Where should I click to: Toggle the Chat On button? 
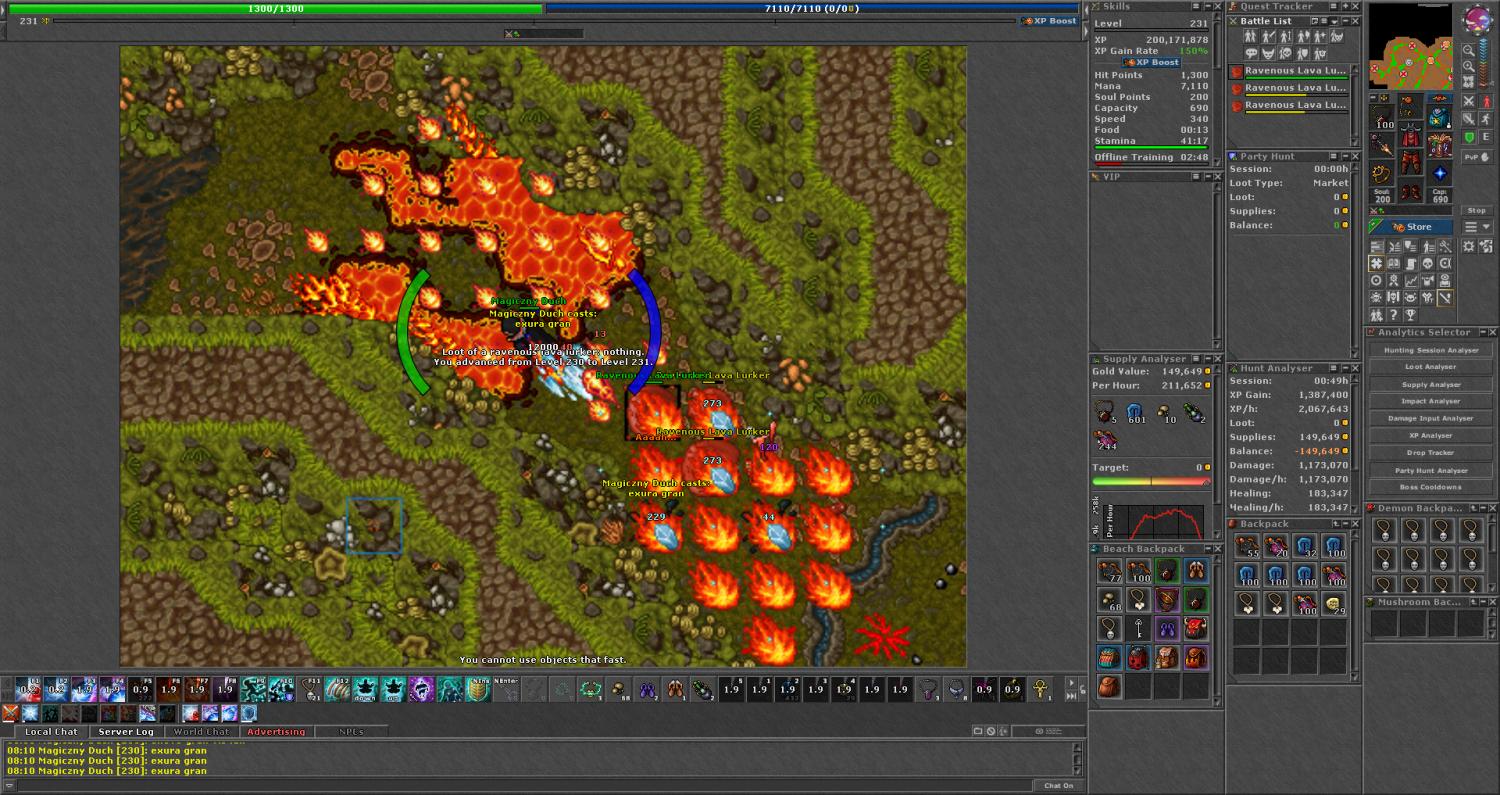[x=1058, y=786]
